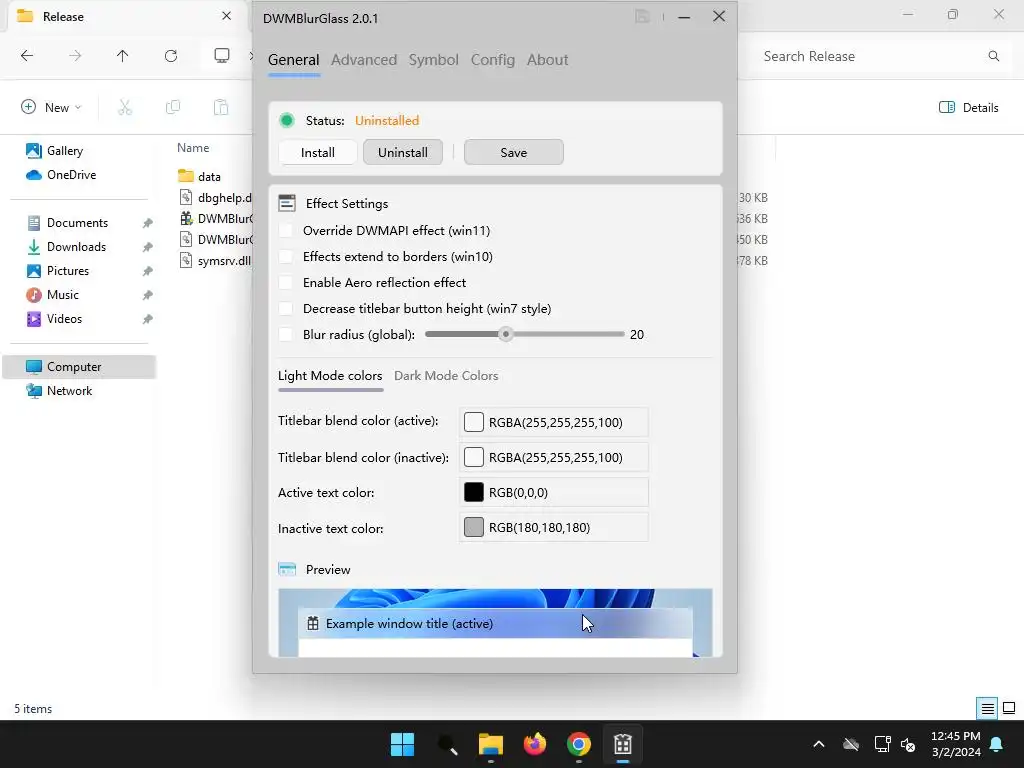1024x768 pixels.
Task: Select Computer in the navigation pane
Action: pyautogui.click(x=79, y=367)
